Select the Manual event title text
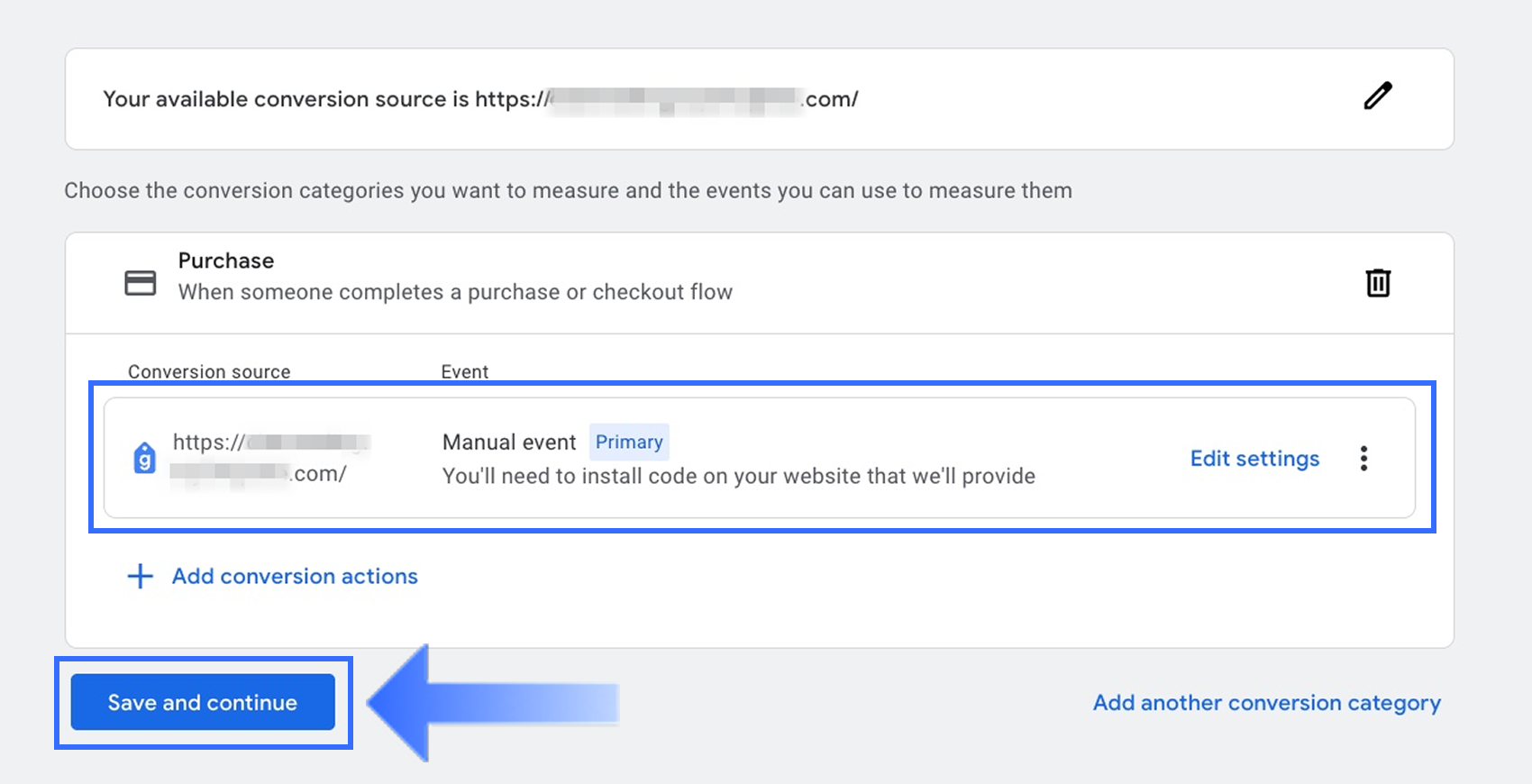 click(x=509, y=442)
